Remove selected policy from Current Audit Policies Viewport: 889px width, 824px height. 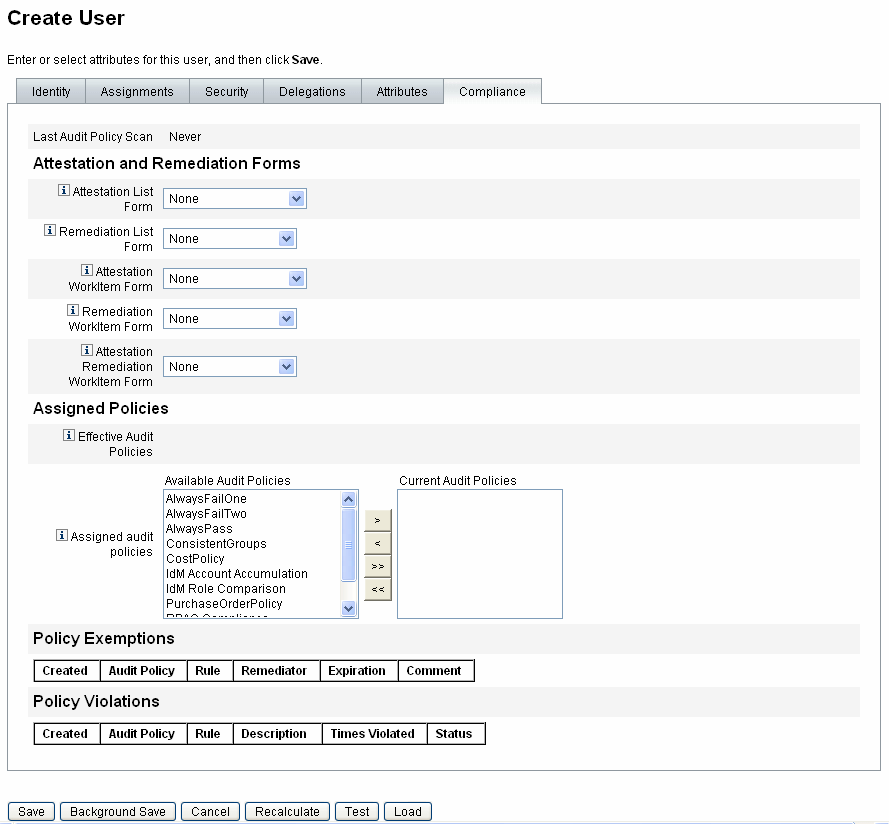378,543
